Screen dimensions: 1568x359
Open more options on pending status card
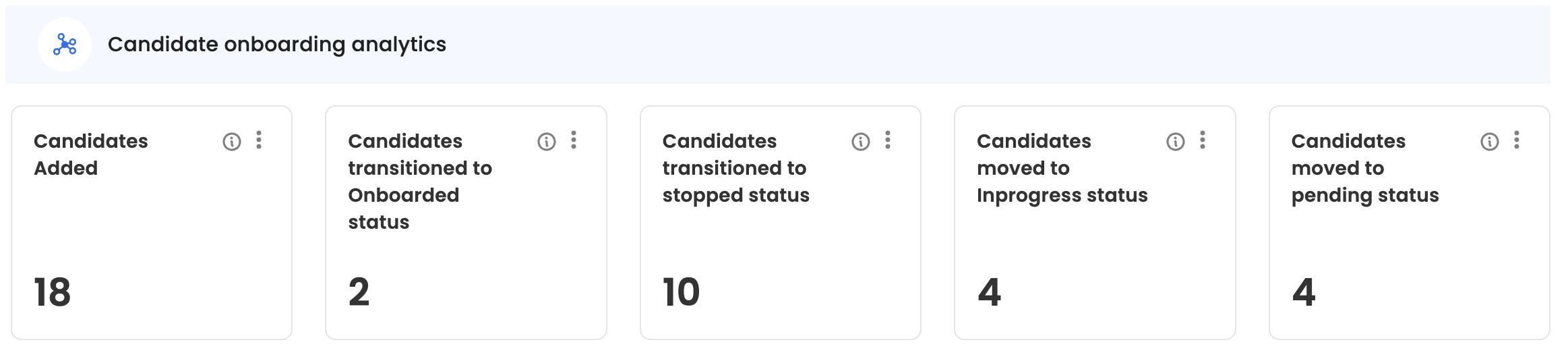[1517, 140]
